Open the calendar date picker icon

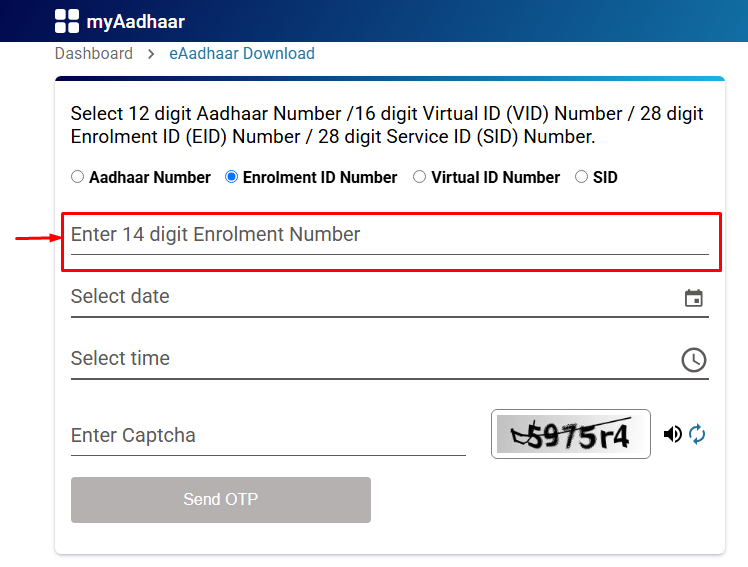694,298
